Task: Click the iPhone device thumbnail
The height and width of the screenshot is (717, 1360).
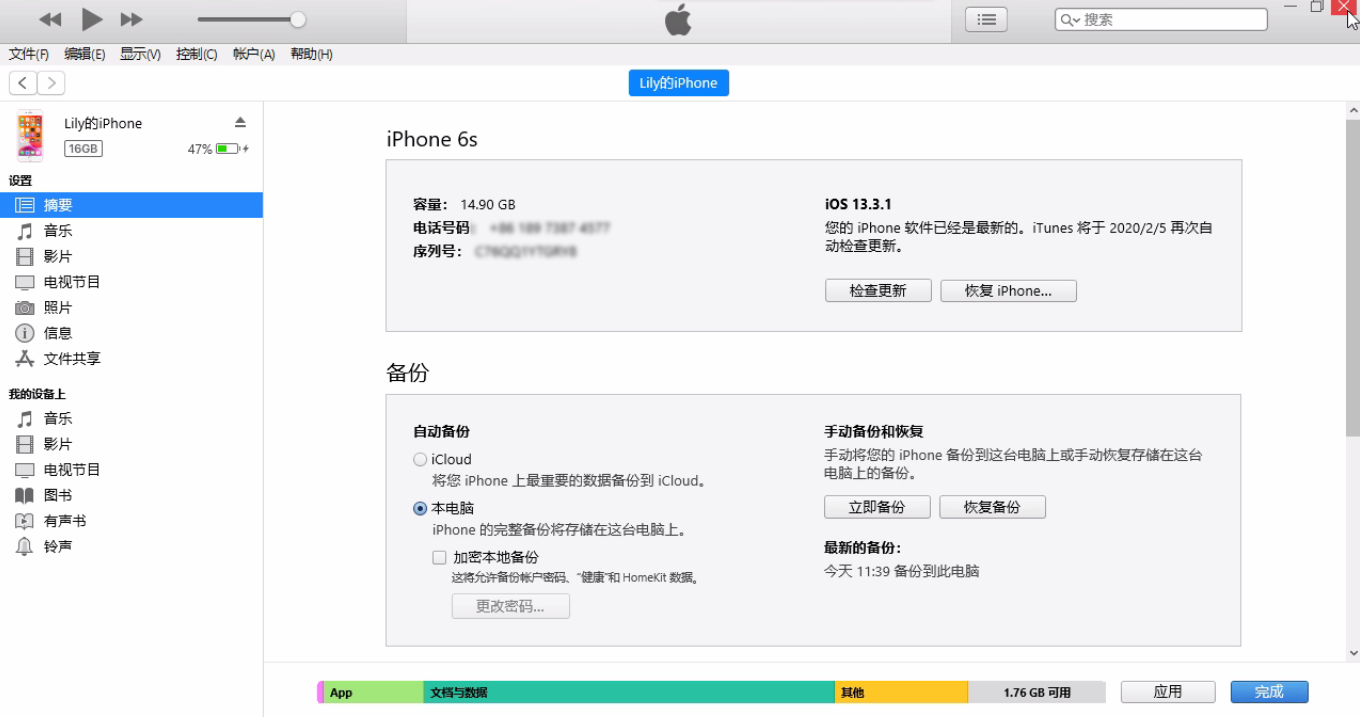Action: (30, 135)
